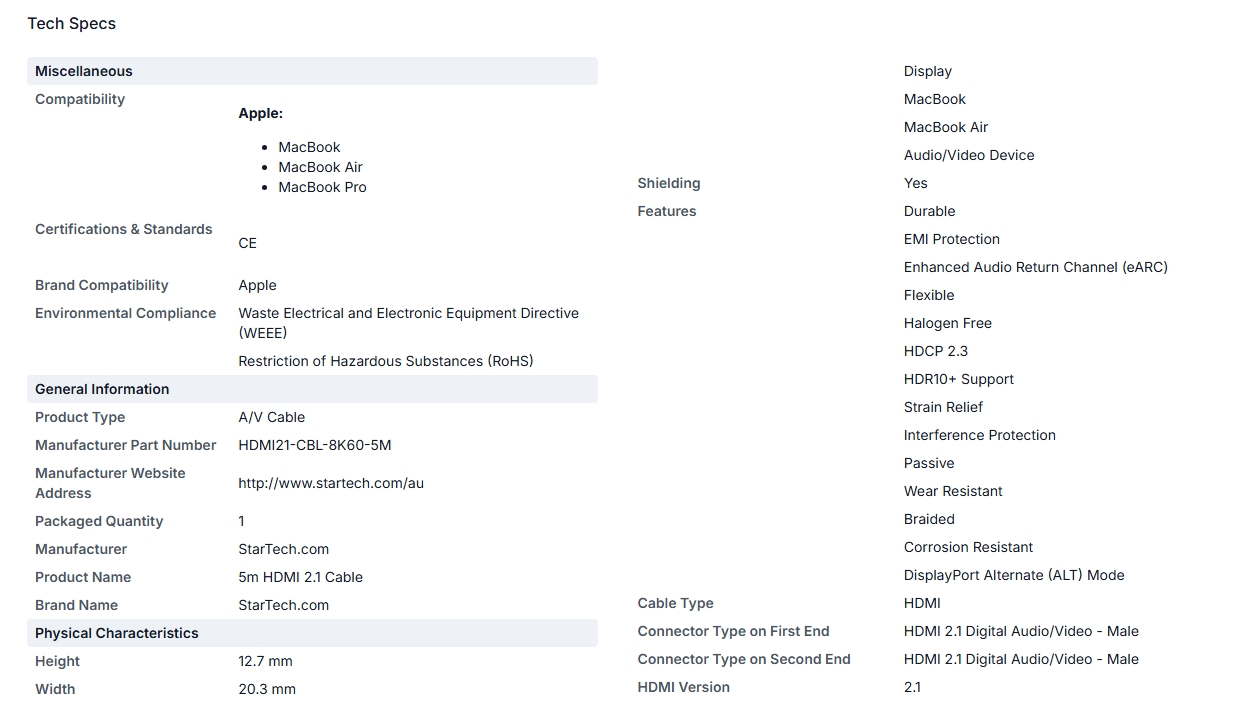This screenshot has height=701, width=1248.
Task: Select the Halogen Free feature
Action: click(948, 323)
